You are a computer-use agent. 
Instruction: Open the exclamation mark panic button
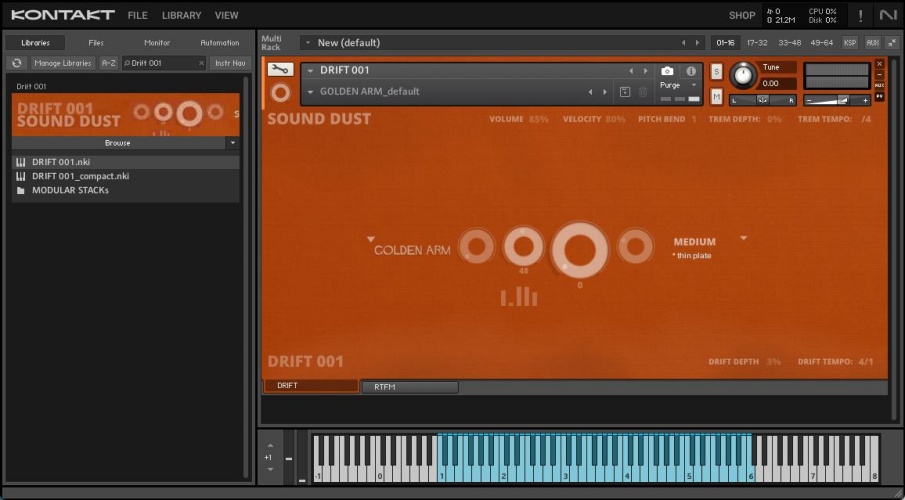click(859, 15)
